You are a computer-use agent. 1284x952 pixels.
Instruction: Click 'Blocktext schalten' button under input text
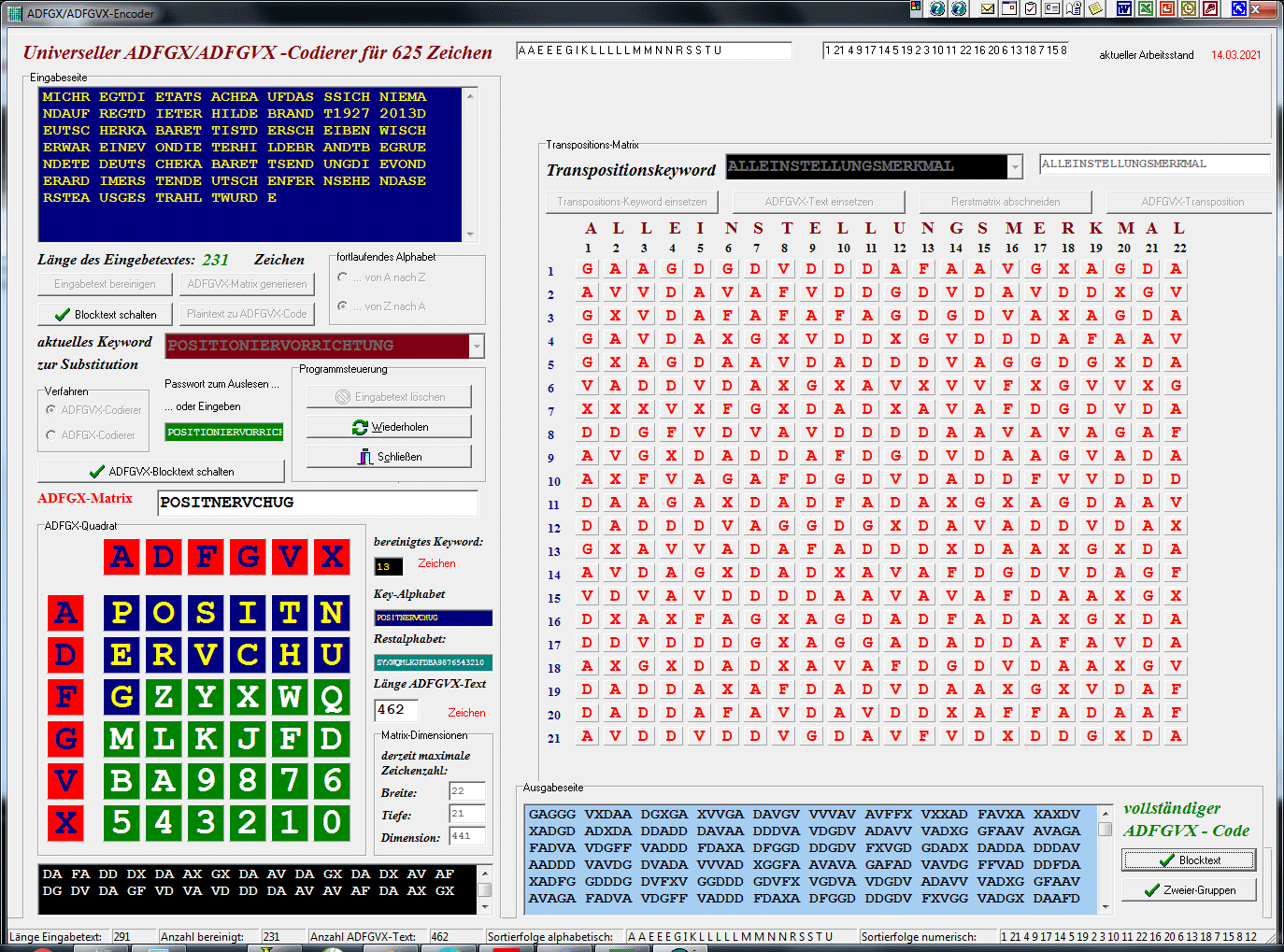(x=105, y=315)
